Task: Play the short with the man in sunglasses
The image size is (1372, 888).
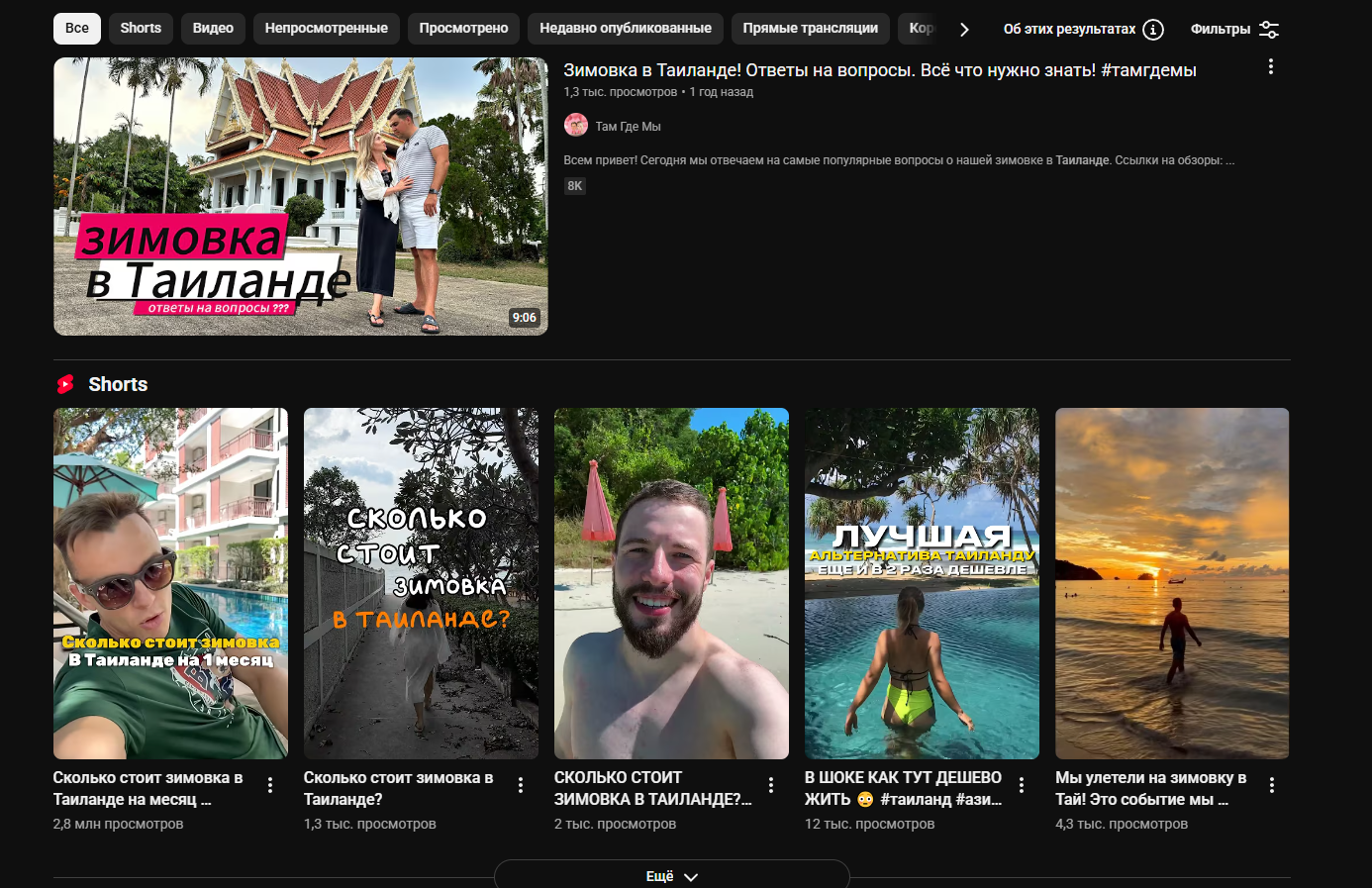Action: click(170, 583)
